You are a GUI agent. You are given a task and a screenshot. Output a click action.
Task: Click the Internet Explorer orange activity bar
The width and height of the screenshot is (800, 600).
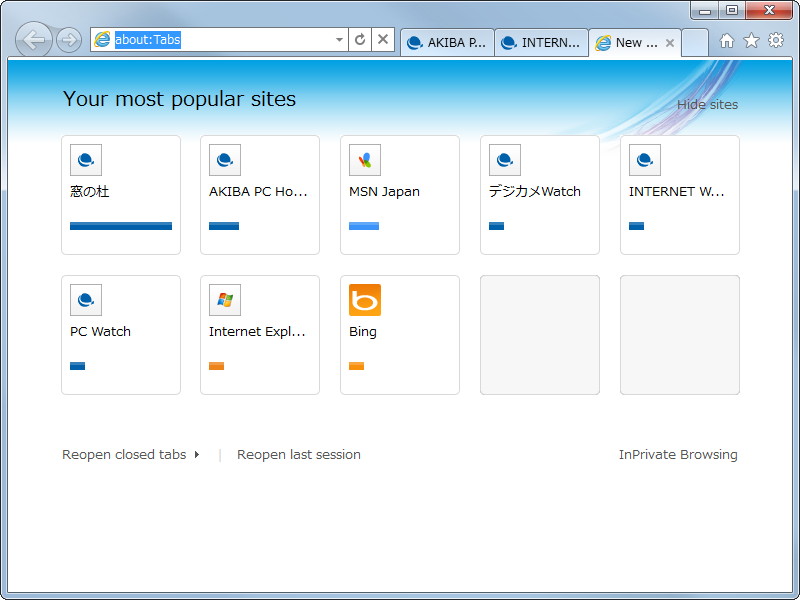[216, 366]
